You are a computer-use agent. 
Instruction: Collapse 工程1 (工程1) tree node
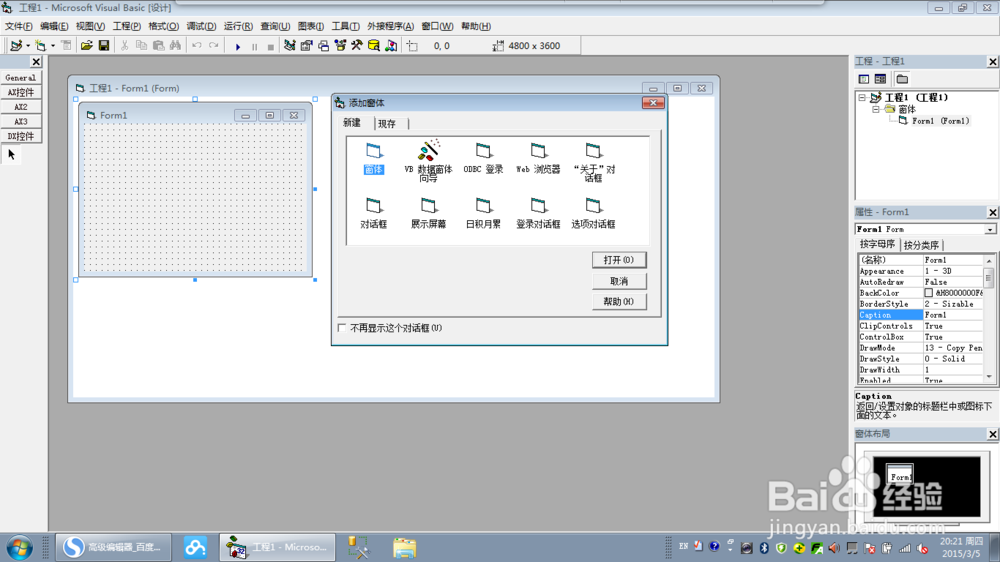pyautogui.click(x=862, y=98)
